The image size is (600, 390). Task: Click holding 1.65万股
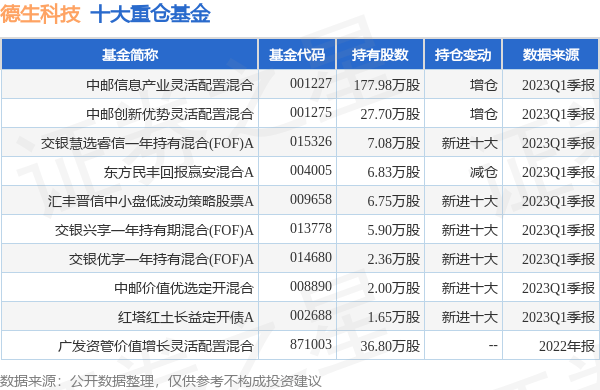pos(394,317)
